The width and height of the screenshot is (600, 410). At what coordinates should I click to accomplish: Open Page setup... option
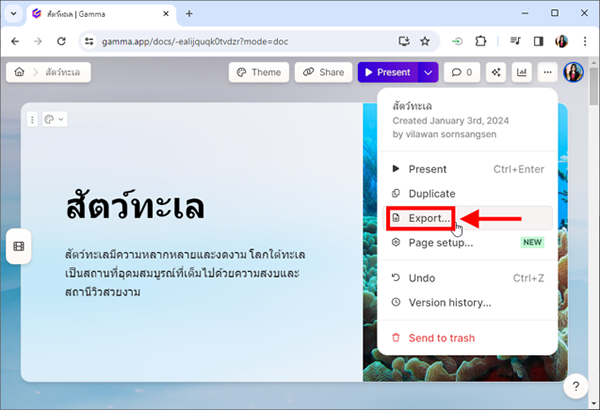click(467, 243)
